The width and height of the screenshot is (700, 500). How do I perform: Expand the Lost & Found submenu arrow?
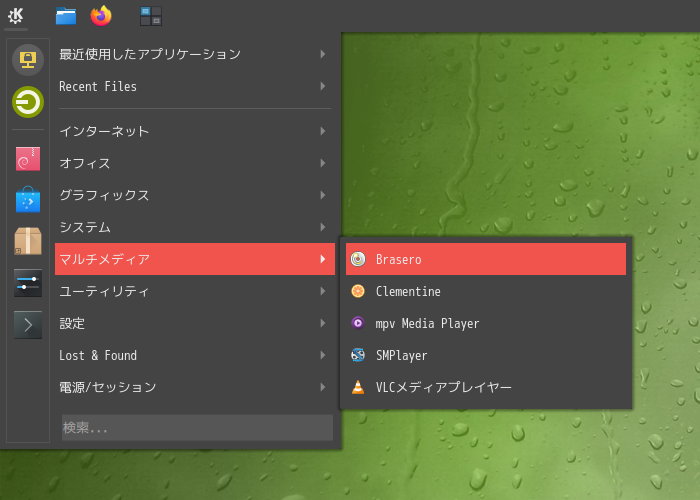pyautogui.click(x=323, y=355)
